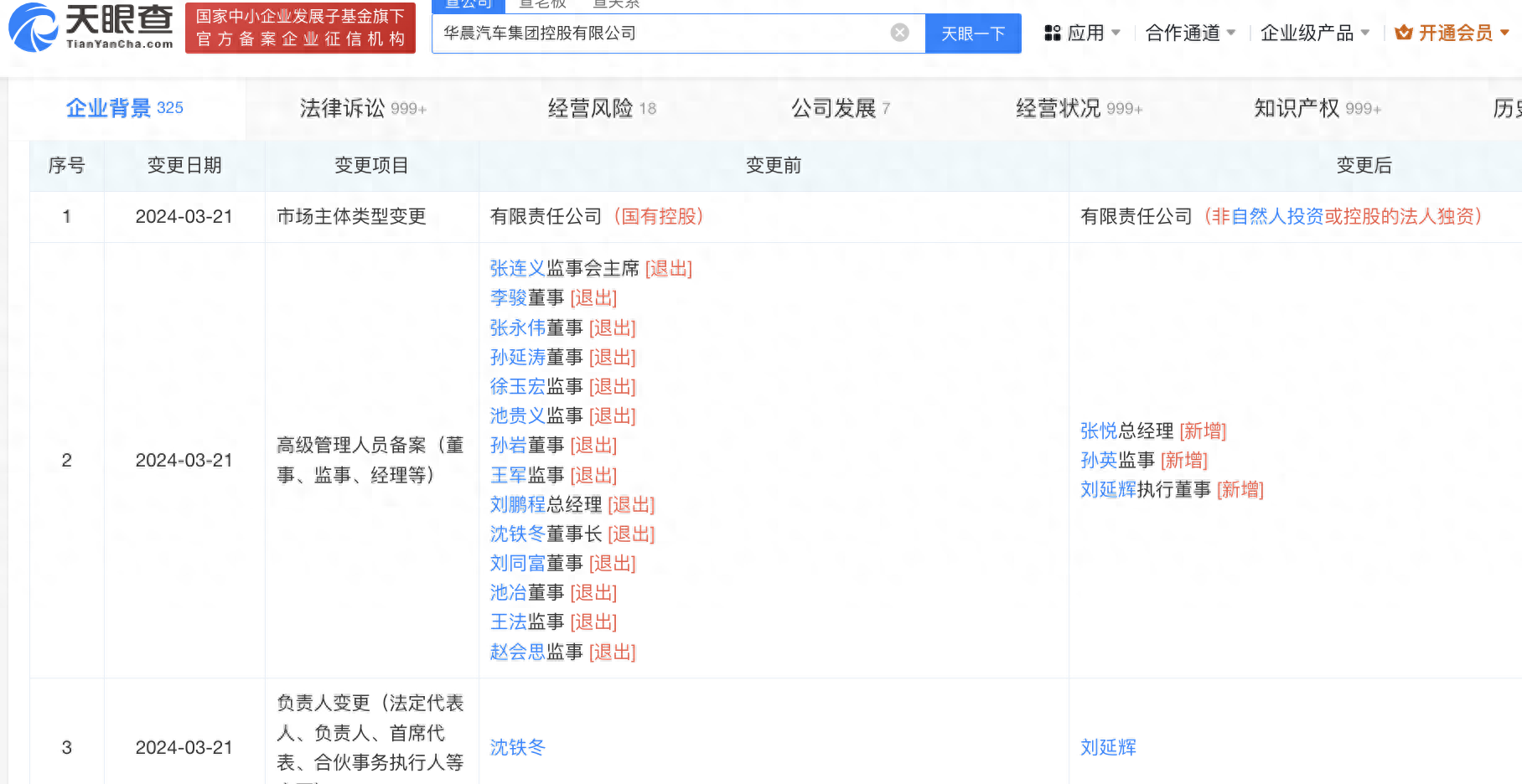Open 刘鹏程's profile link
The width and height of the screenshot is (1522, 784).
coord(518,504)
